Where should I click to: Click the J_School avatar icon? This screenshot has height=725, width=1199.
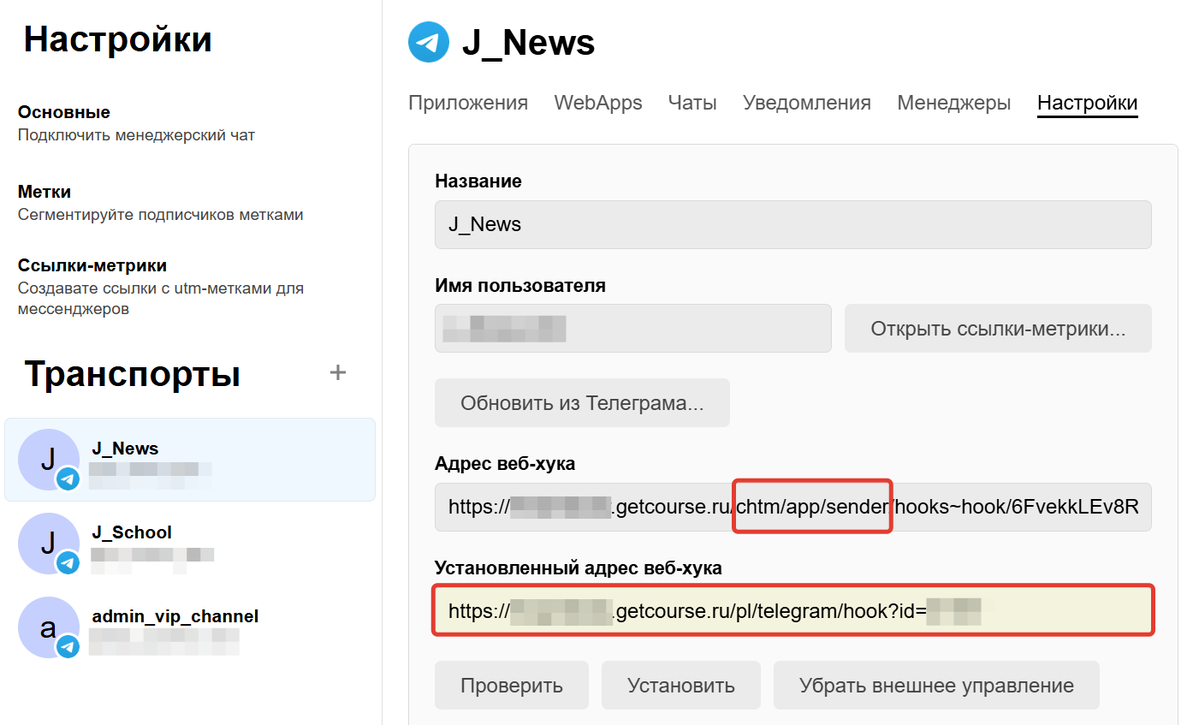(49, 544)
